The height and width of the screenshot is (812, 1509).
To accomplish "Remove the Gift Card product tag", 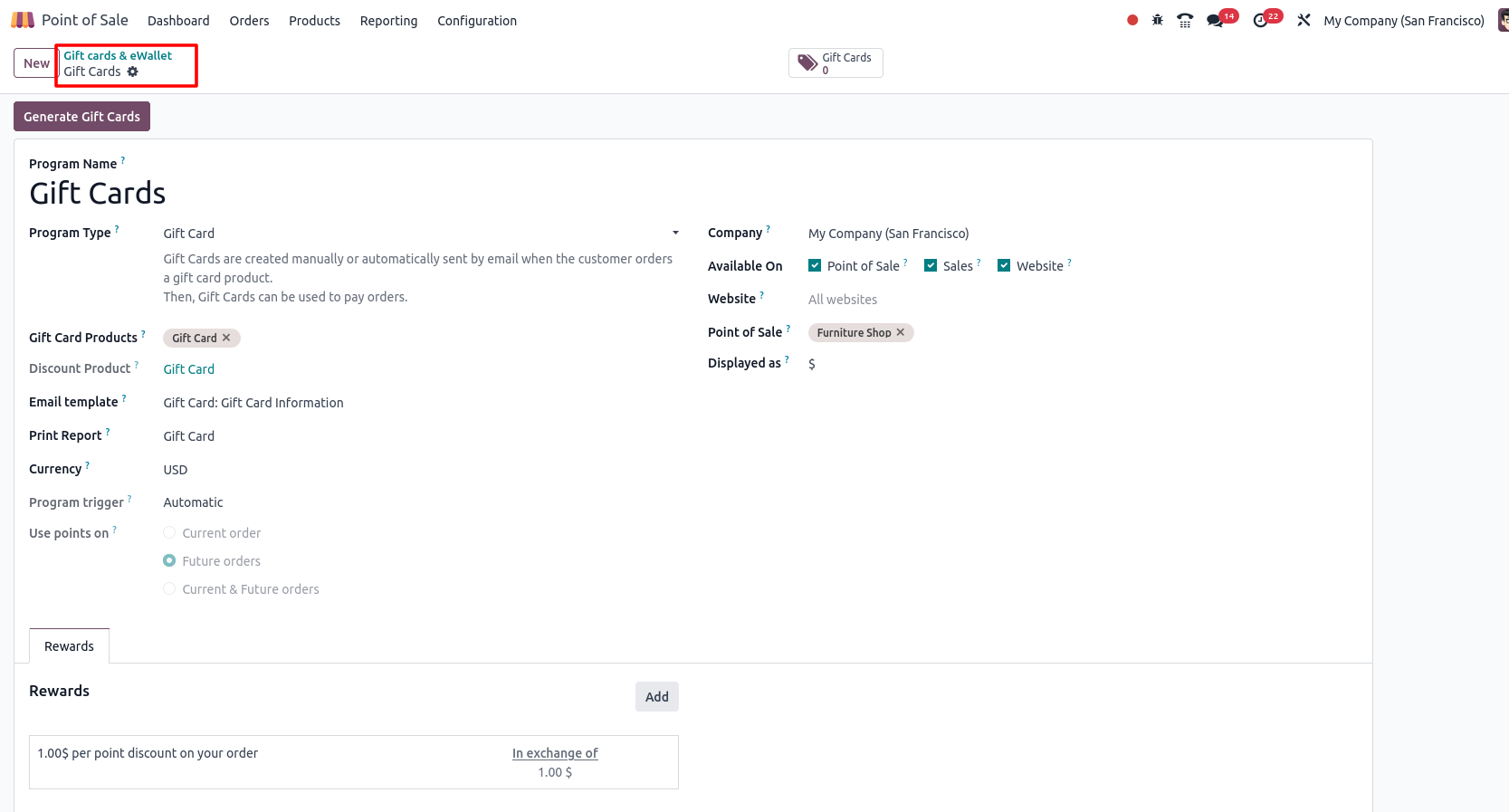I will [226, 338].
